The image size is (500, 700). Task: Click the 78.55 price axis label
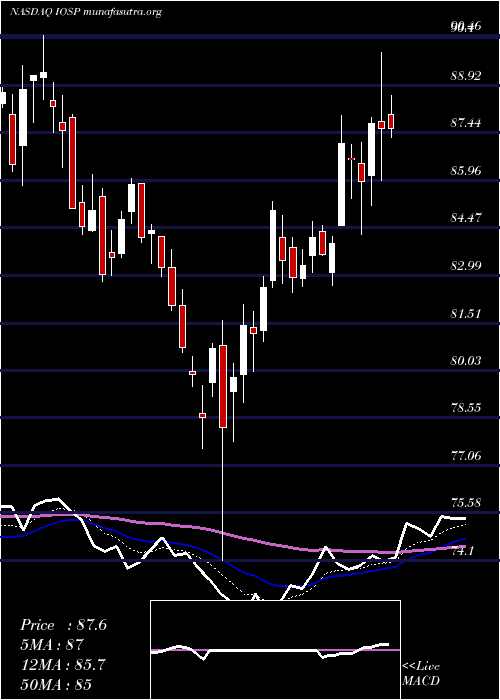pyautogui.click(x=466, y=408)
